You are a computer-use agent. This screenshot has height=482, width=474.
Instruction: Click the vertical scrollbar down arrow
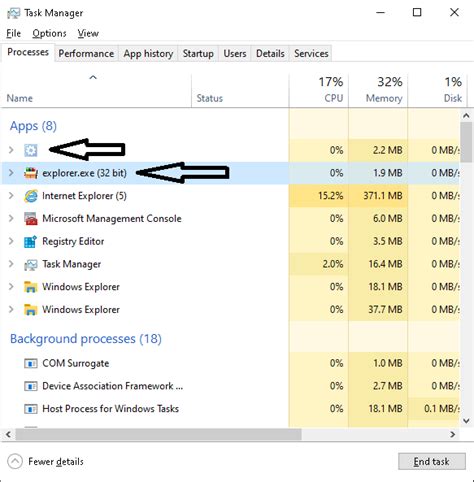coord(466,421)
